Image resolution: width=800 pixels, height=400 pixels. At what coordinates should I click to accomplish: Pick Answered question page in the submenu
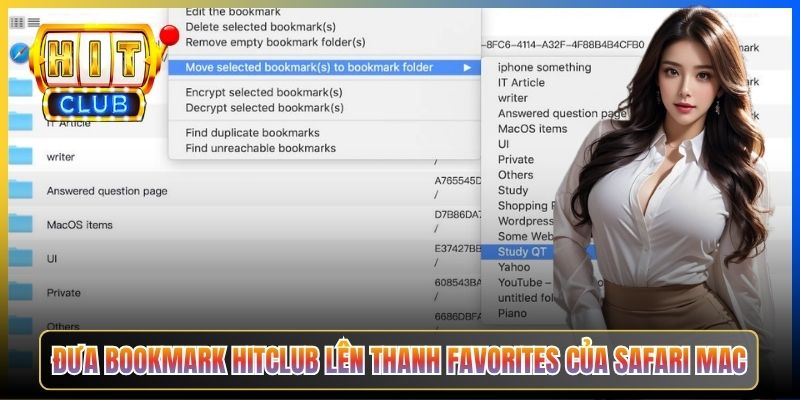pyautogui.click(x=562, y=113)
